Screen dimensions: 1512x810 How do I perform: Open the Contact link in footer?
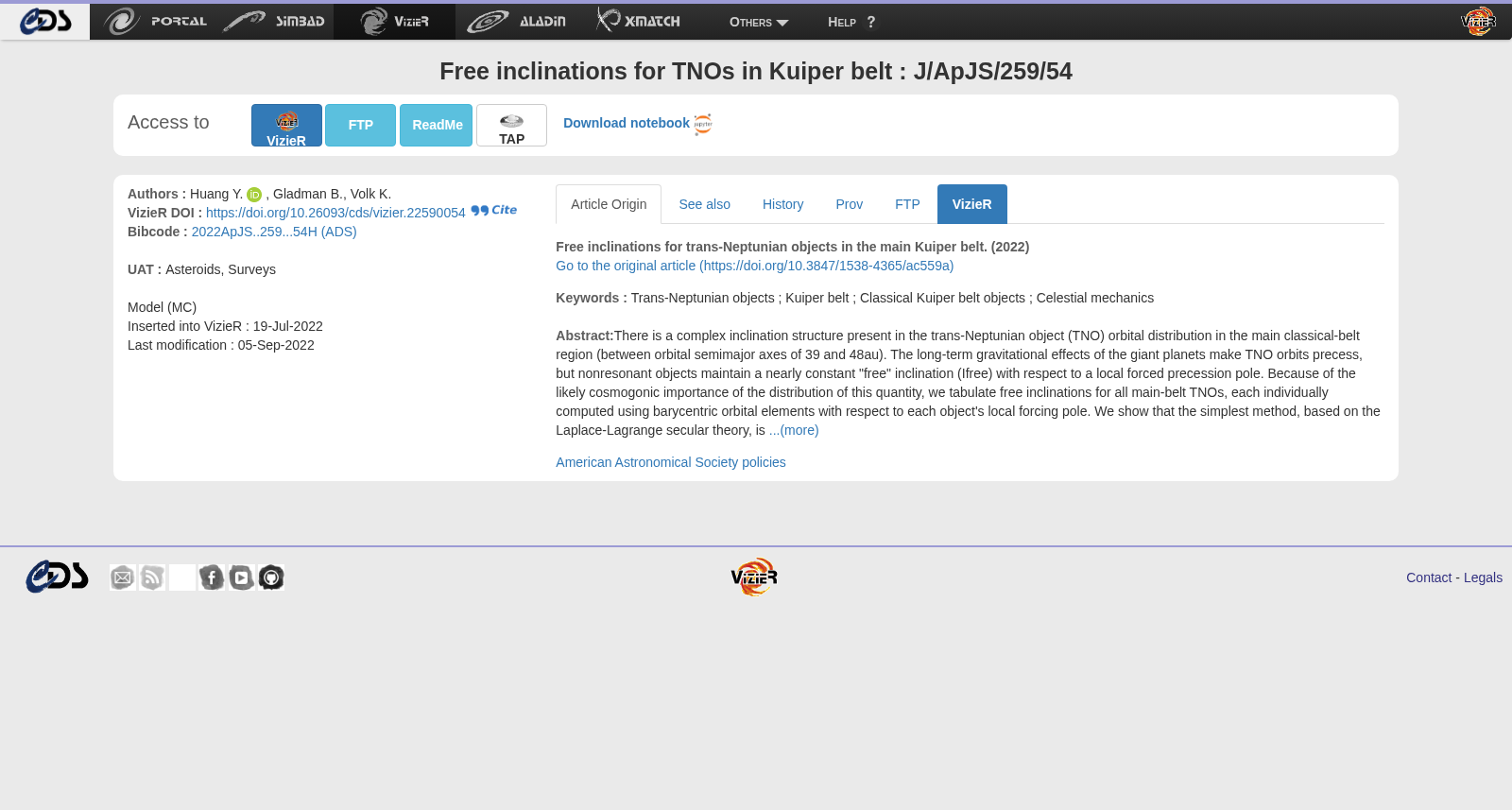[1428, 577]
